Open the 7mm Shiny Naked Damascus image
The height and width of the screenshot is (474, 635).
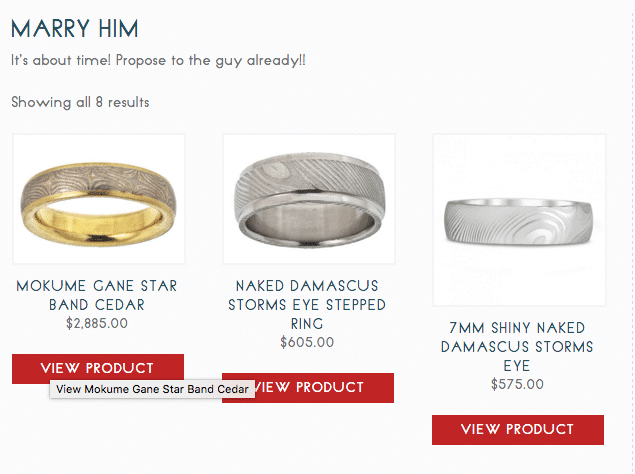click(x=518, y=219)
